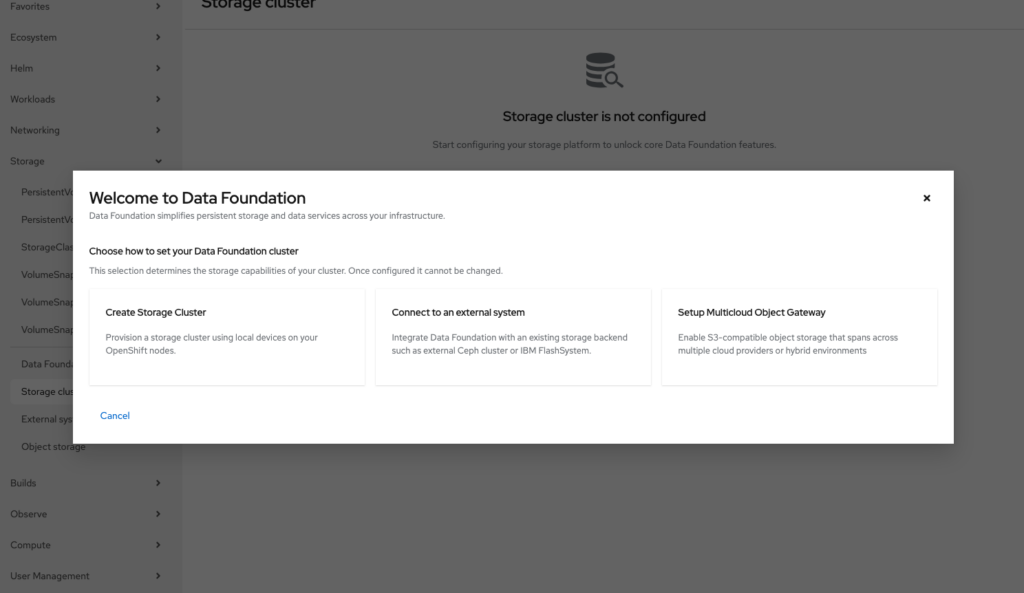Choose Connect to an external system card
This screenshot has width=1024, height=593.
tap(513, 337)
